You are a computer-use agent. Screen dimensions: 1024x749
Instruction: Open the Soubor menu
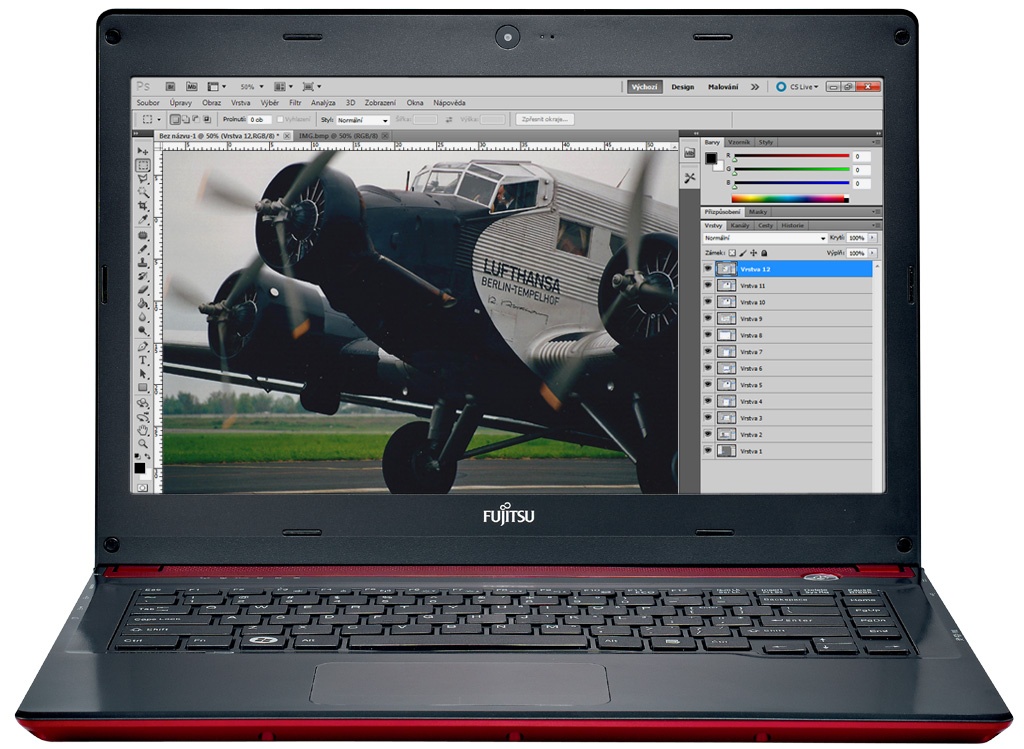[148, 103]
